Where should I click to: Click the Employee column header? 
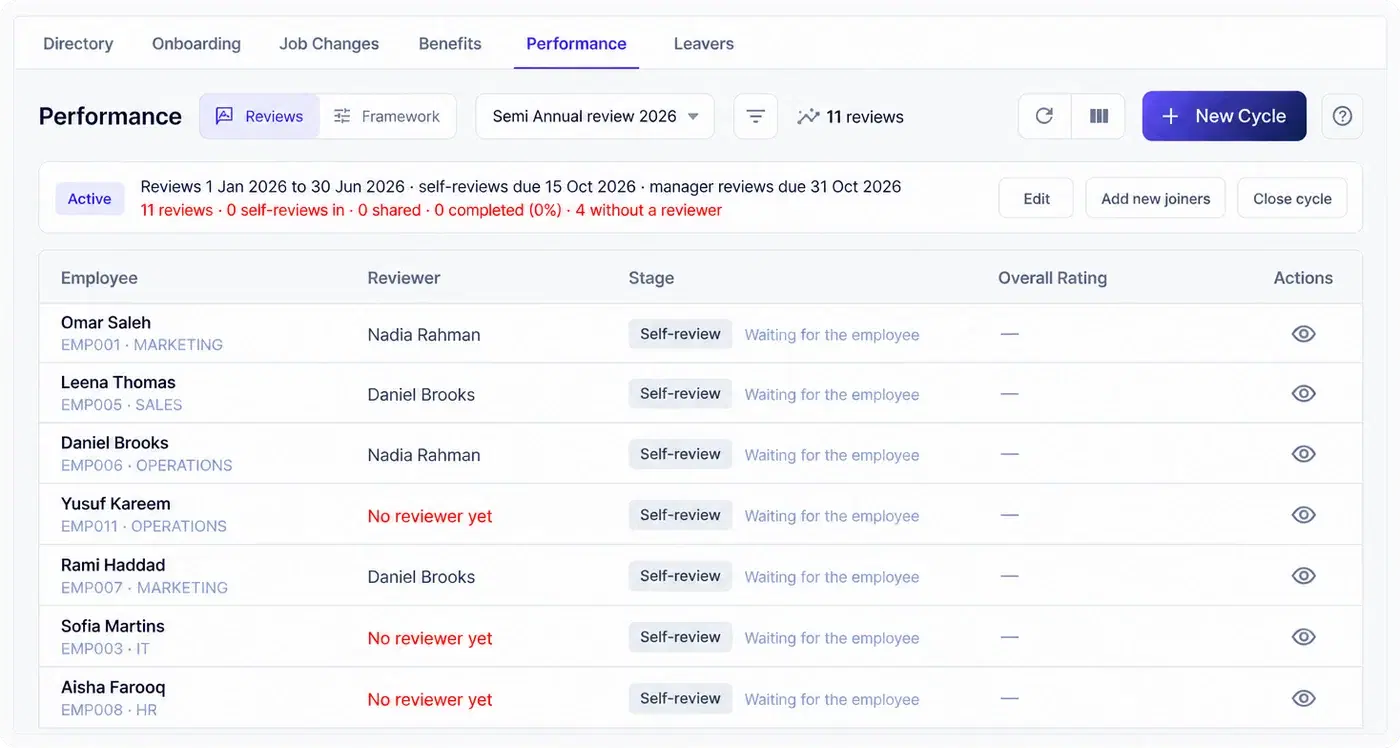(99, 278)
